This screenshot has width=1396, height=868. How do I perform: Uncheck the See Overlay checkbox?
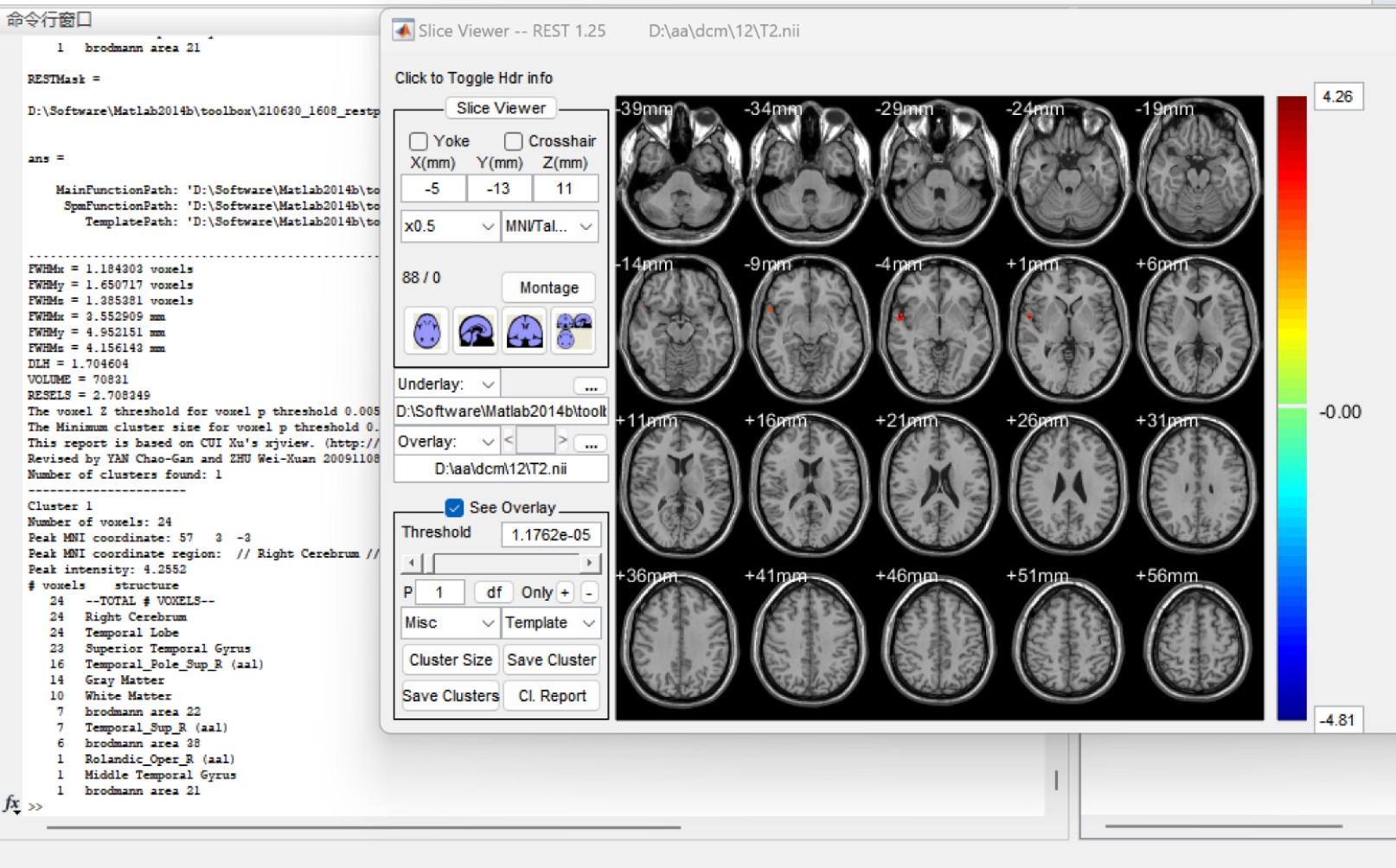coord(454,507)
